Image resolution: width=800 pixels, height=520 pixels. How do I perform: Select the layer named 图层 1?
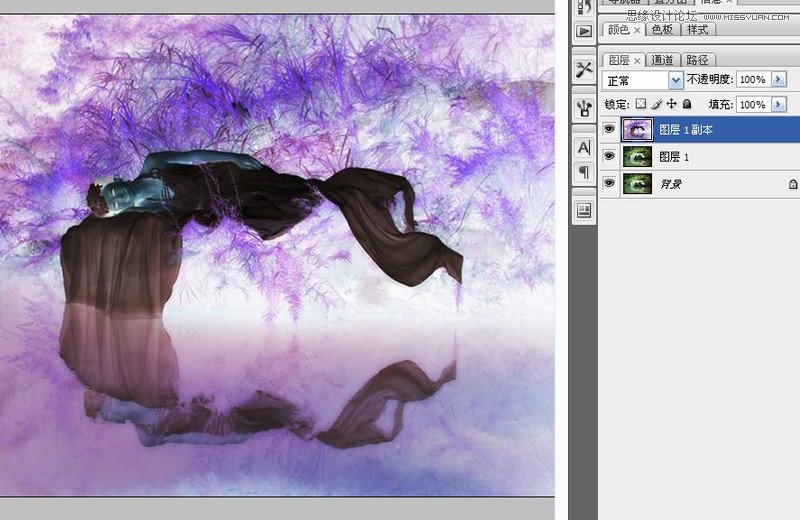(674, 157)
